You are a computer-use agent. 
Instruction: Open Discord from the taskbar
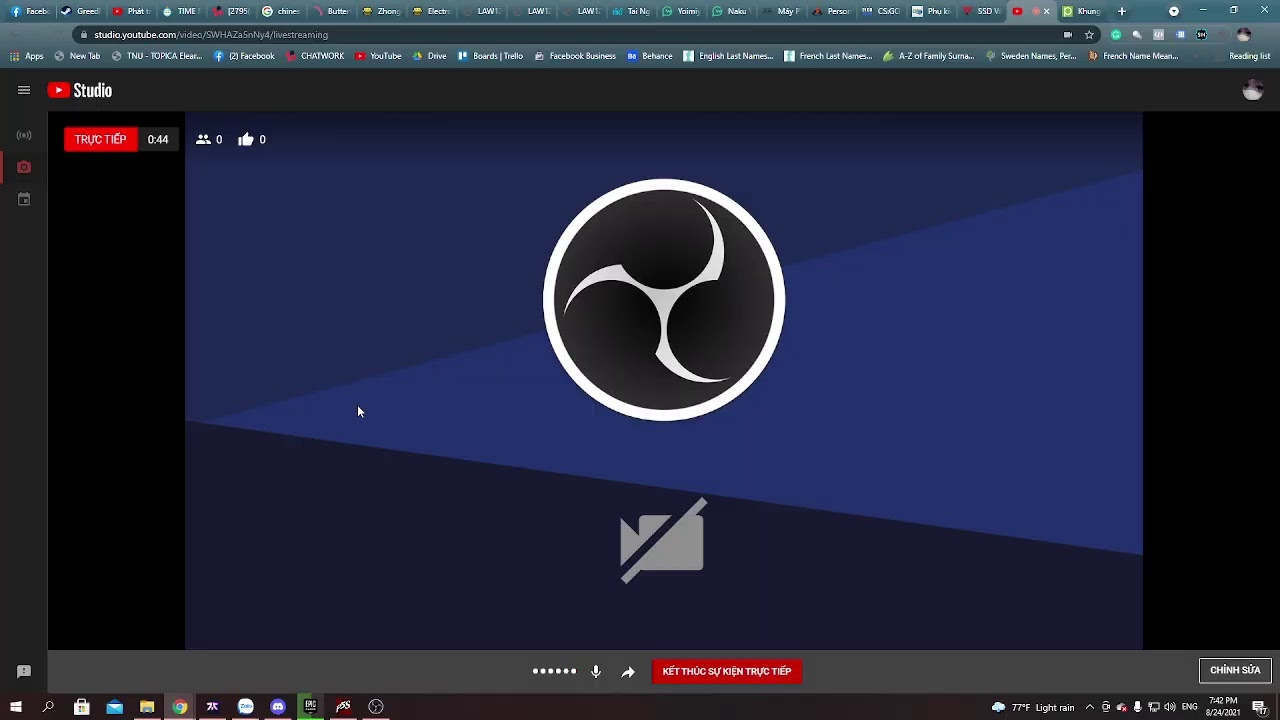coord(278,707)
